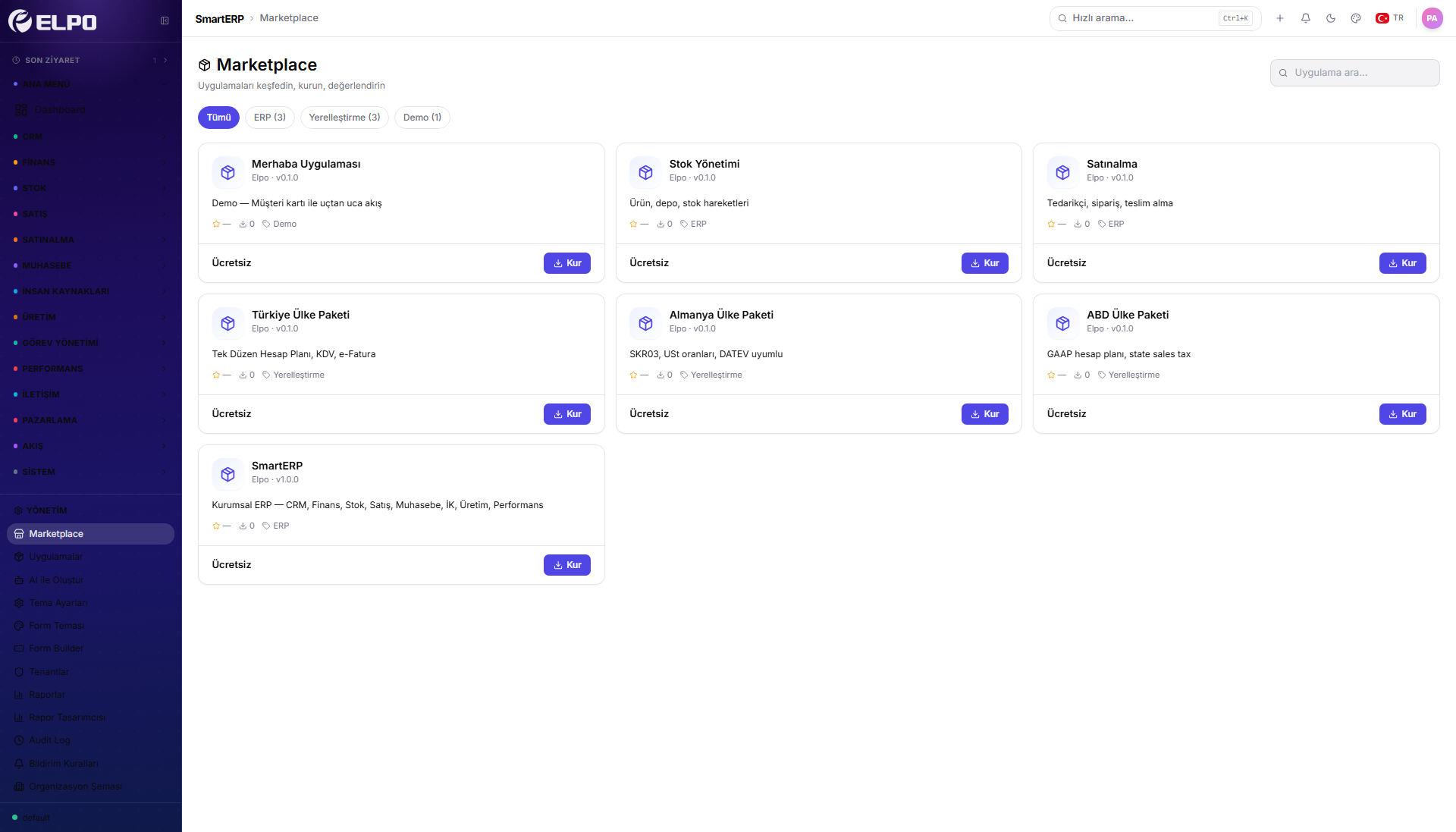Click the default tenant label at sidebar bottom

(x=36, y=818)
